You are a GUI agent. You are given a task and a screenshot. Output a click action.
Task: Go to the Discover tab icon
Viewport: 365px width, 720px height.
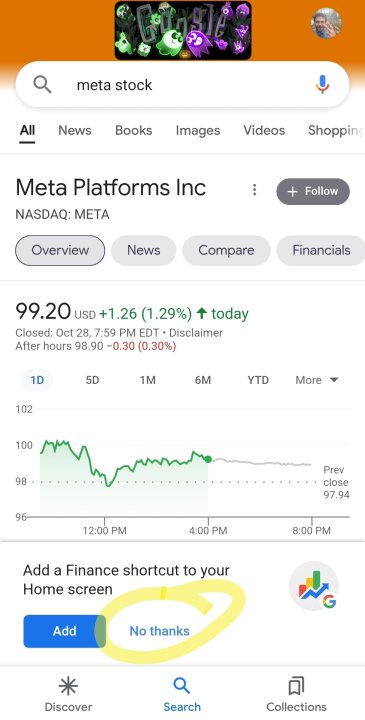68,686
